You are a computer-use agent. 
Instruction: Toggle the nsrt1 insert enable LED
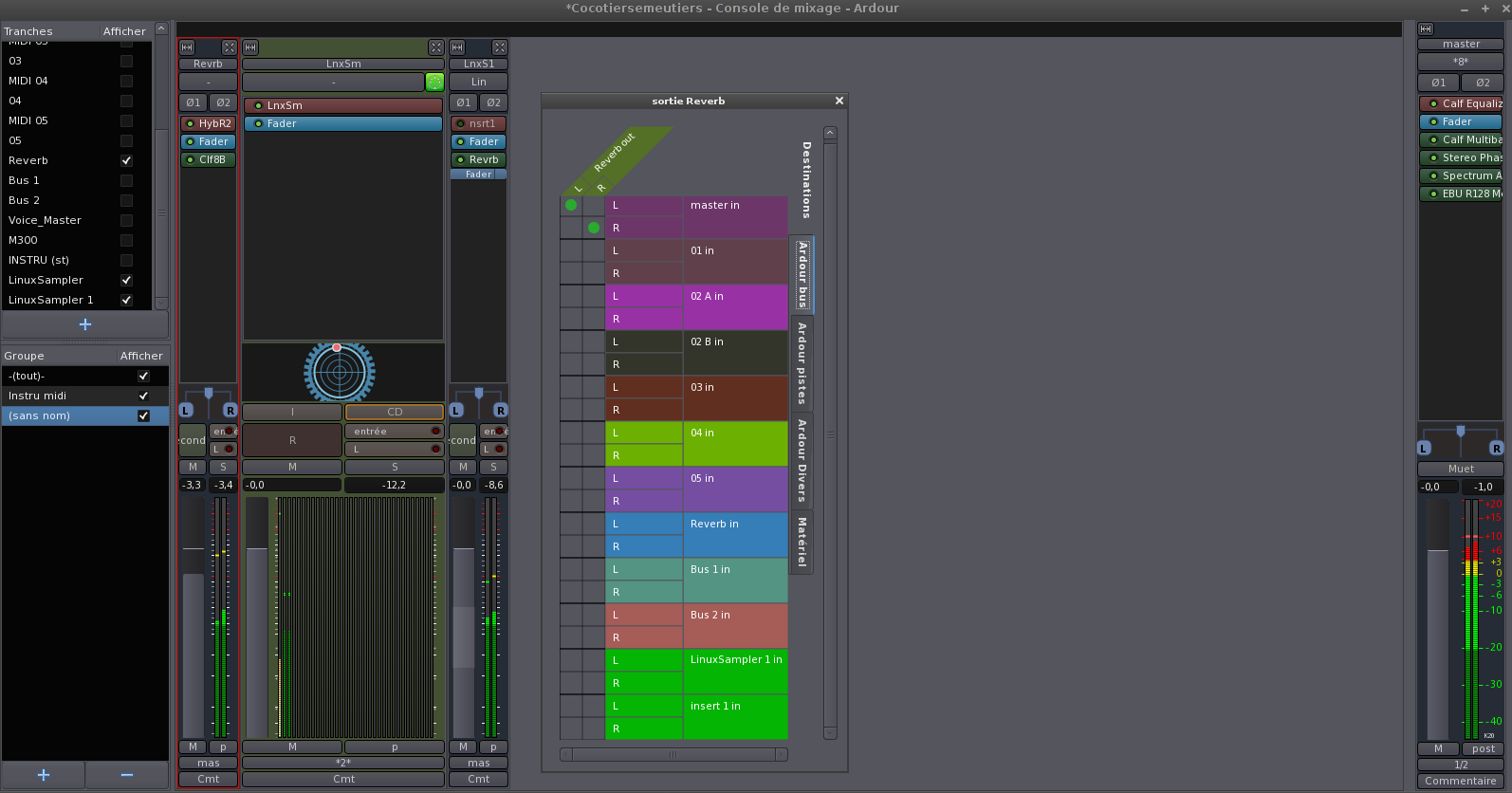click(x=461, y=123)
